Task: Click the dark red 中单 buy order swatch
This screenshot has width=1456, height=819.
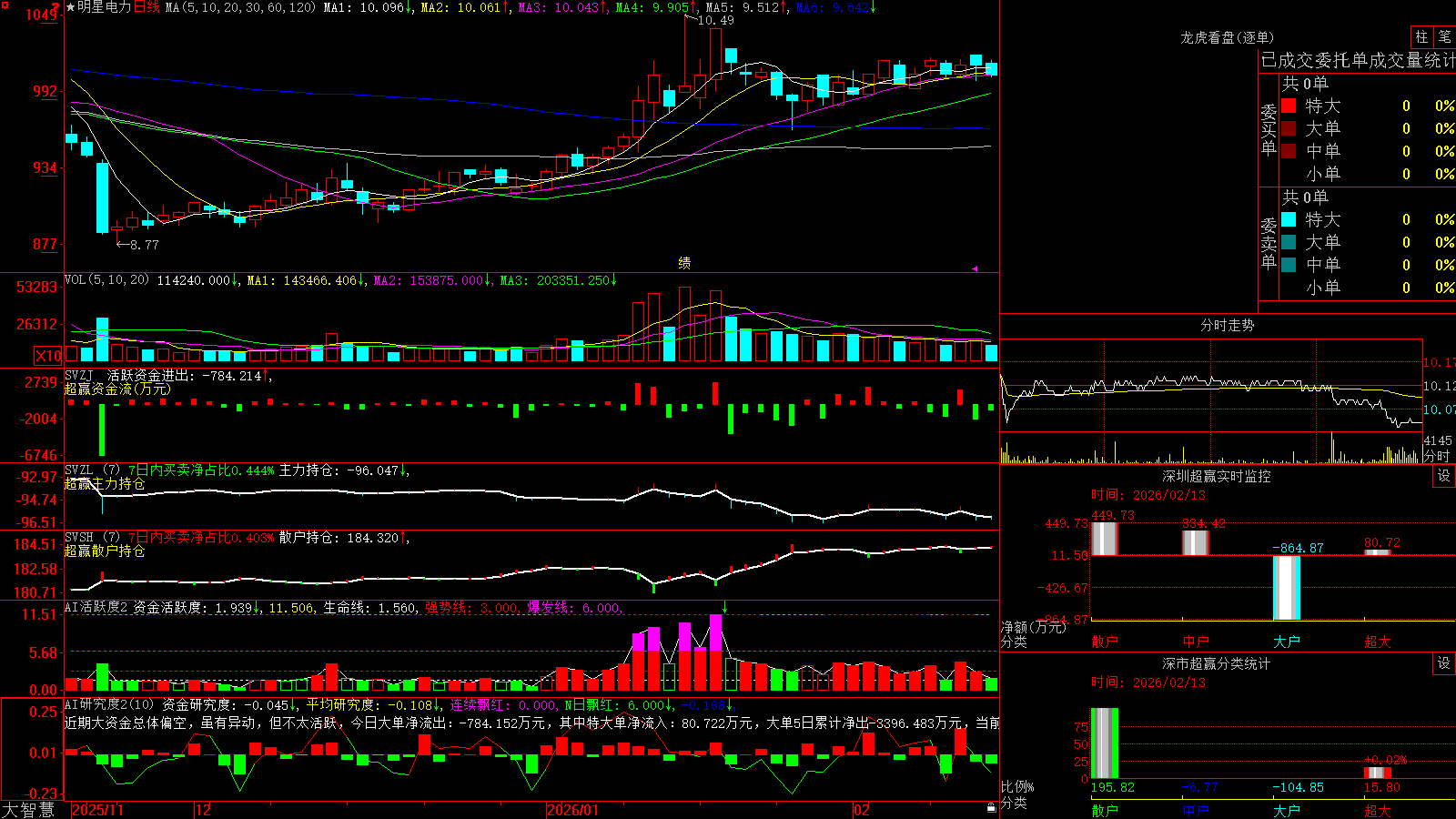Action: (x=1289, y=151)
